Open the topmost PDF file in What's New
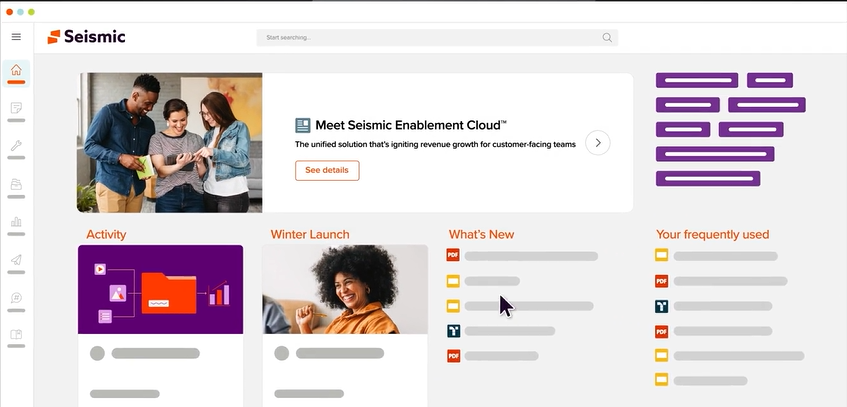The width and height of the screenshot is (847, 407). pos(453,255)
